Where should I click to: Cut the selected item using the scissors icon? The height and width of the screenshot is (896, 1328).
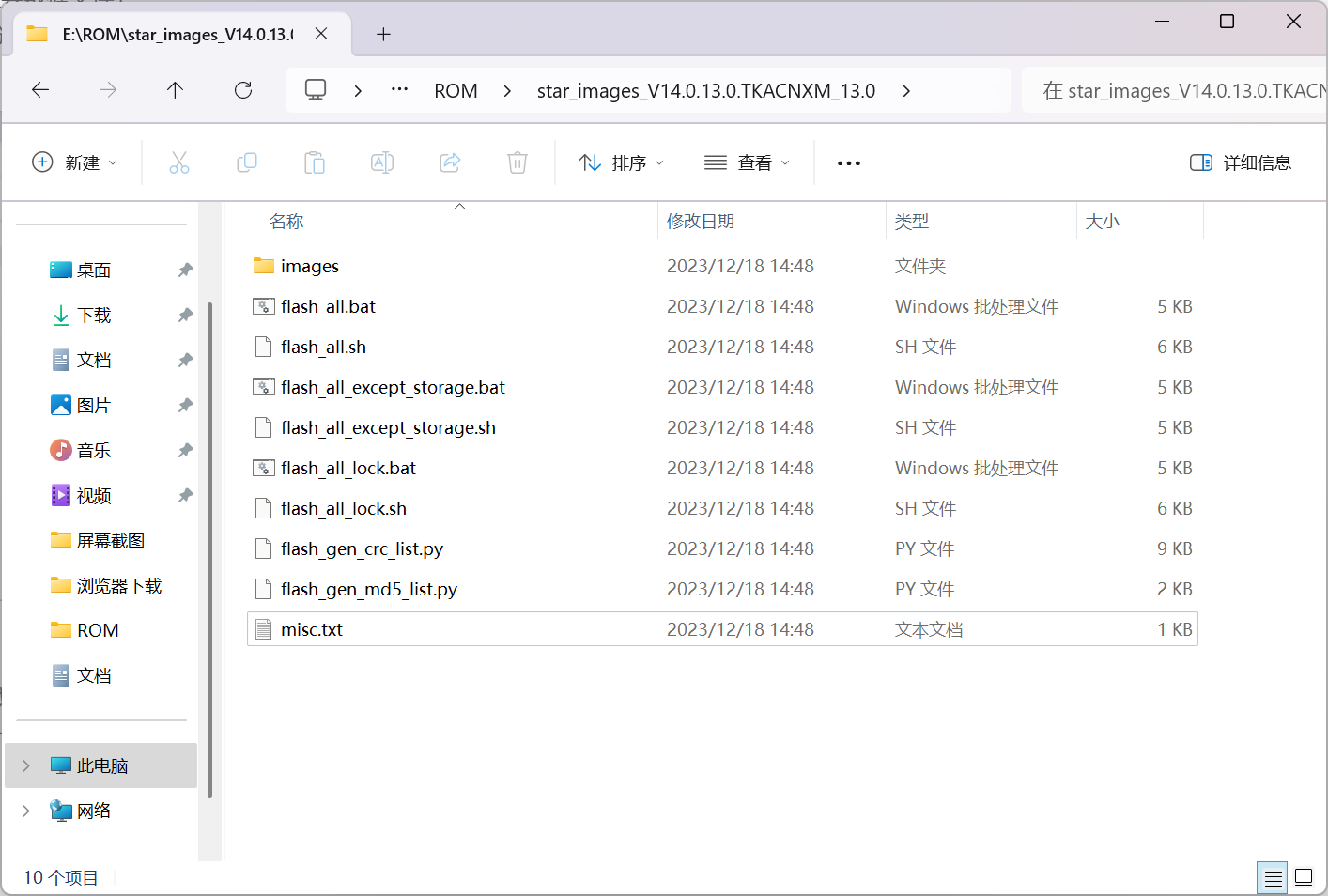pyautogui.click(x=179, y=162)
